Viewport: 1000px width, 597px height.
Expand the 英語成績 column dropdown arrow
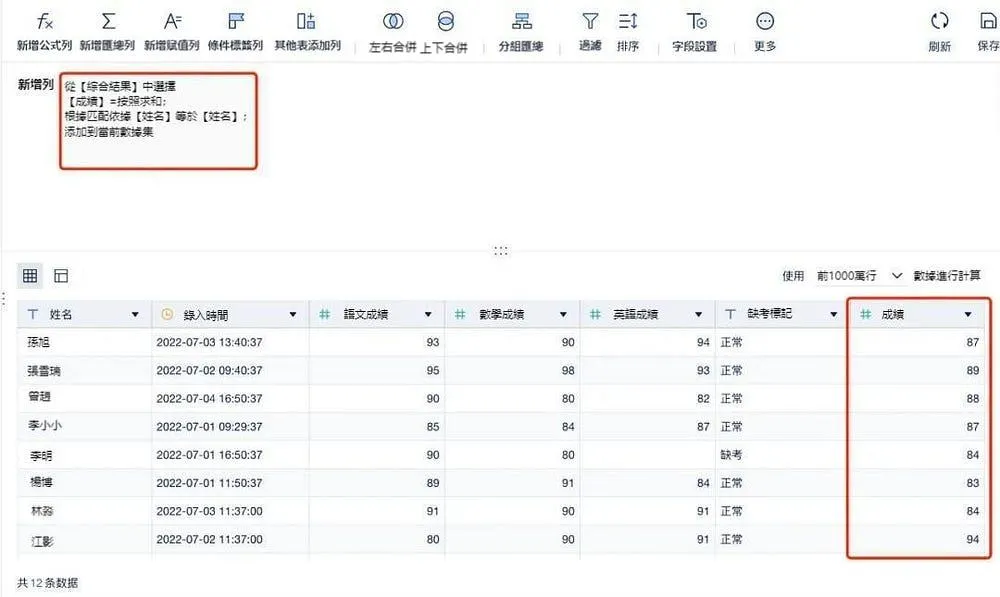coord(698,314)
